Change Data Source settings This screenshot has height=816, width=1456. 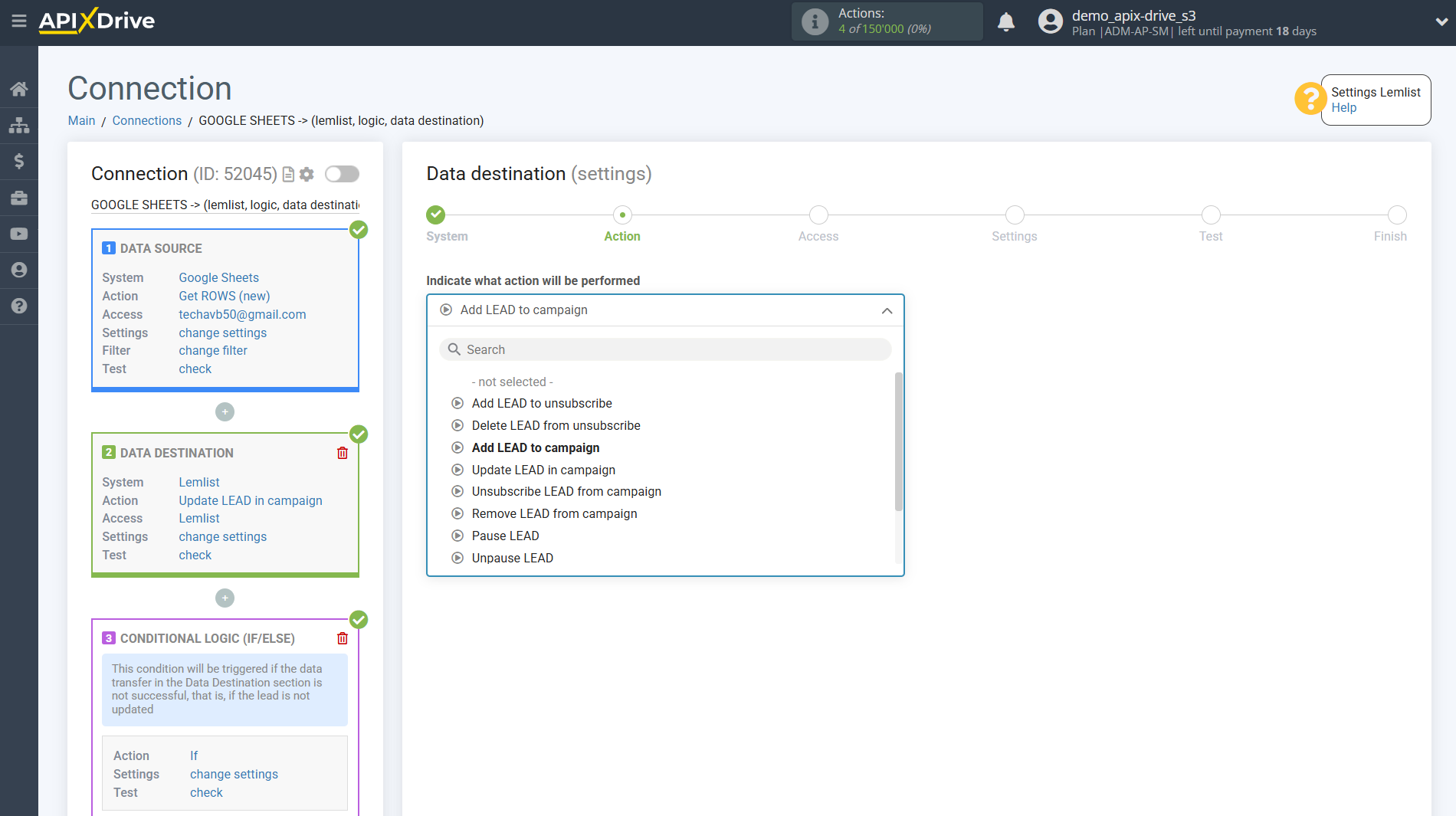click(x=222, y=333)
